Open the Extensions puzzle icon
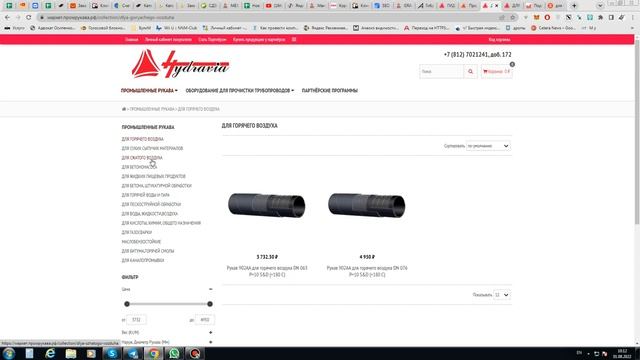The image size is (640, 360). click(x=600, y=18)
